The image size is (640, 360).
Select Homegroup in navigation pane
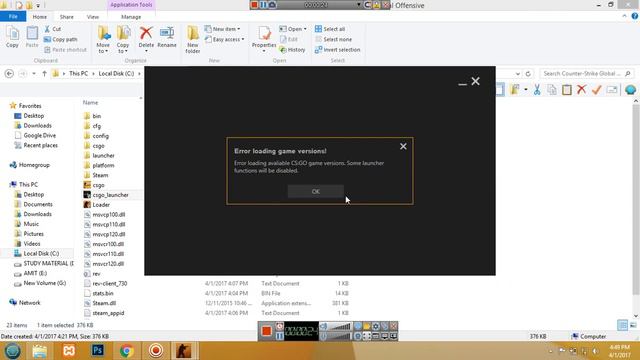click(x=29, y=165)
